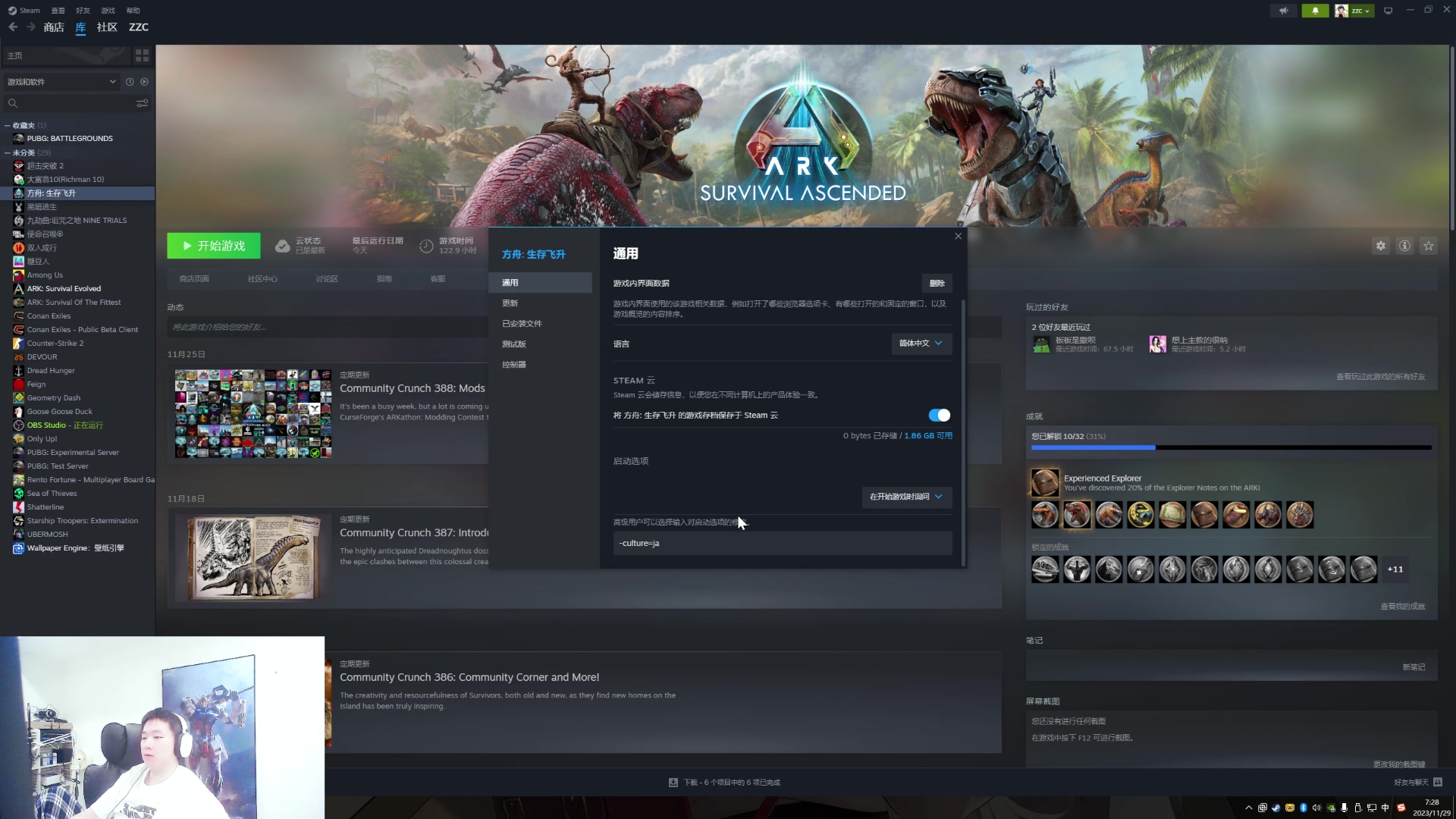
Task: Click the properties dialog scrollbar
Action: 963,432
